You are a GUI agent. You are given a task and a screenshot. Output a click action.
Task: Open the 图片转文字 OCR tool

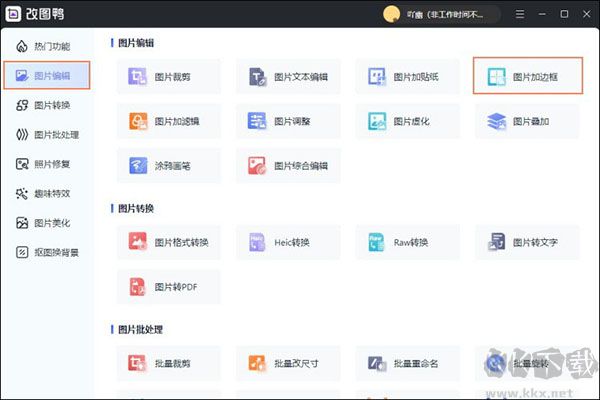[x=527, y=242]
